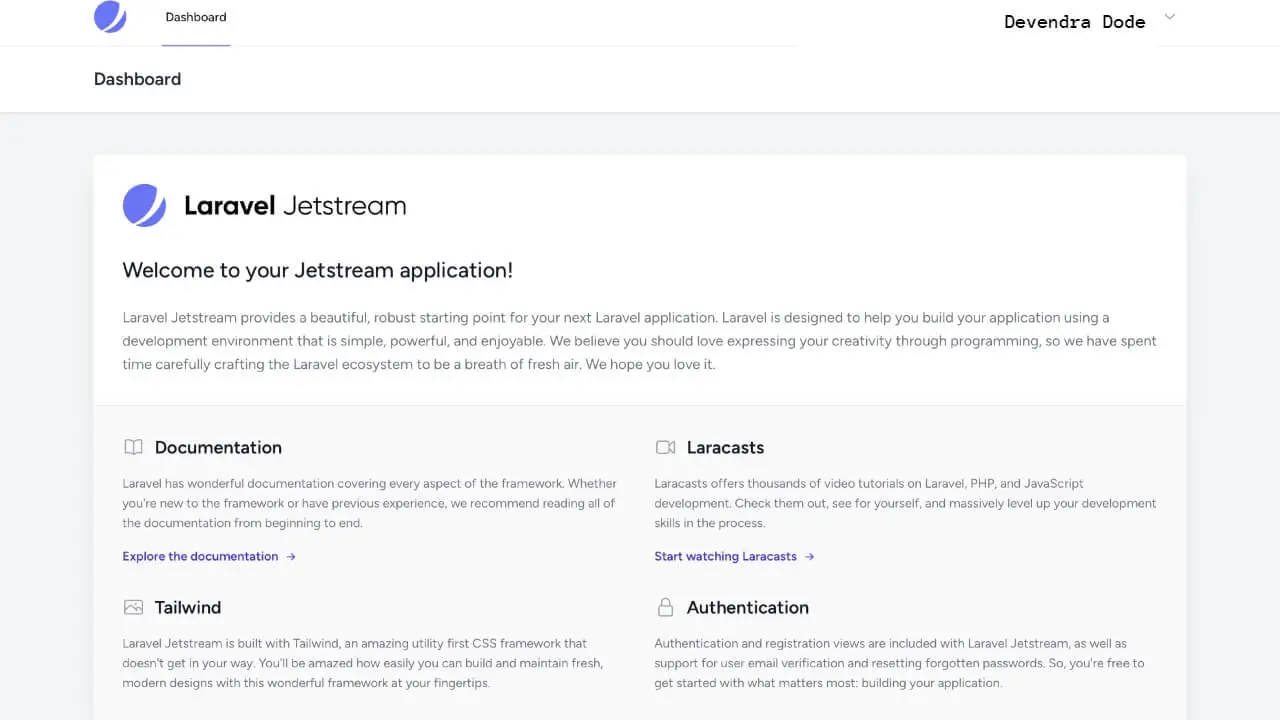Image resolution: width=1280 pixels, height=720 pixels.
Task: Click the arrow after Start watching Laracasts
Action: [809, 556]
